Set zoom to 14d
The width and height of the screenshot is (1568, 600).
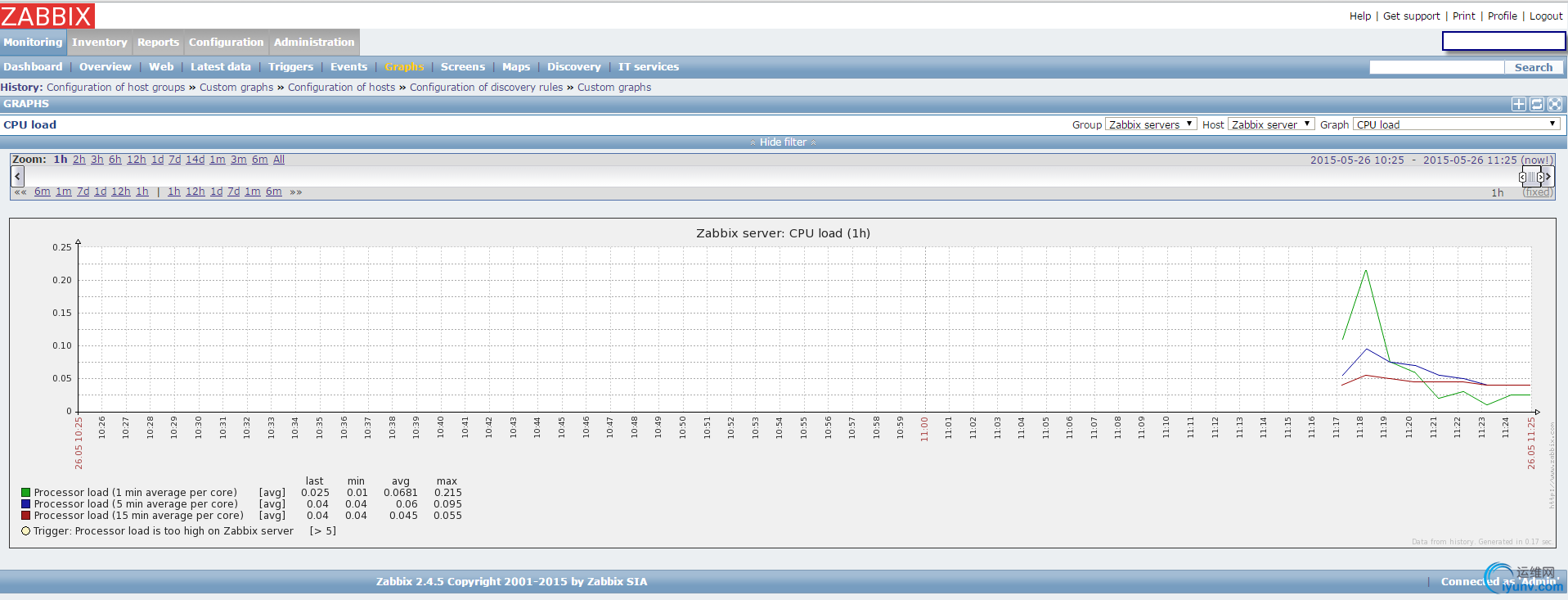point(195,160)
